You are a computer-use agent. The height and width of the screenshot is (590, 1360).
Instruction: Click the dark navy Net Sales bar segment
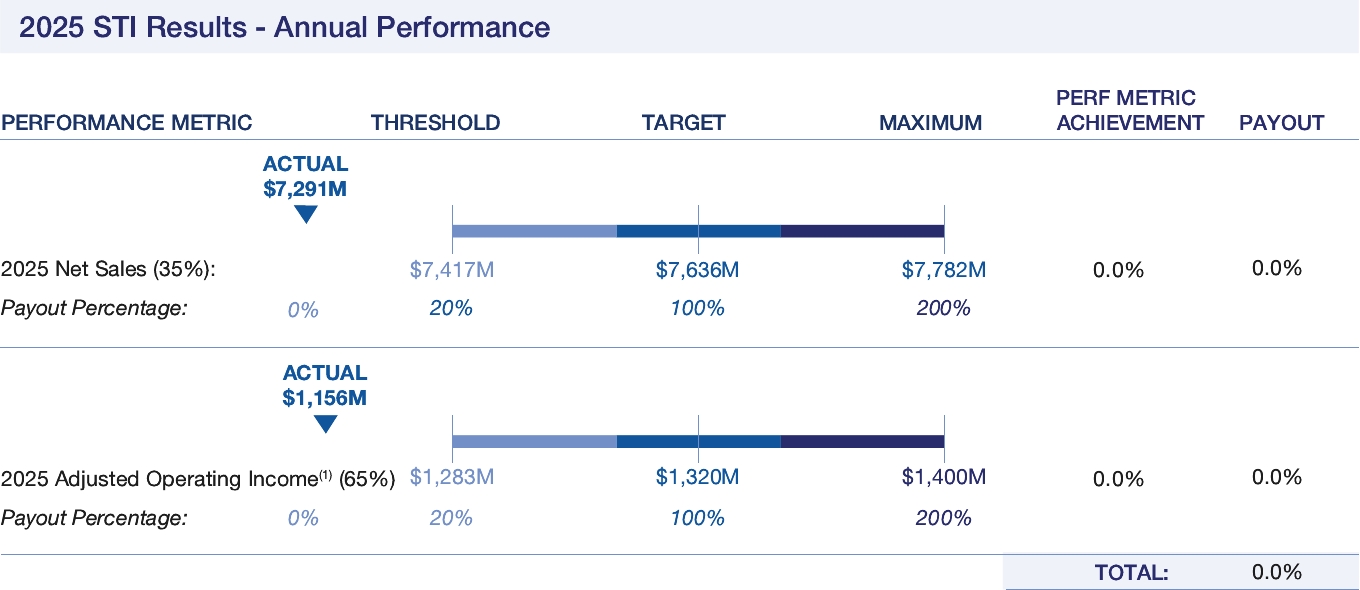[862, 231]
